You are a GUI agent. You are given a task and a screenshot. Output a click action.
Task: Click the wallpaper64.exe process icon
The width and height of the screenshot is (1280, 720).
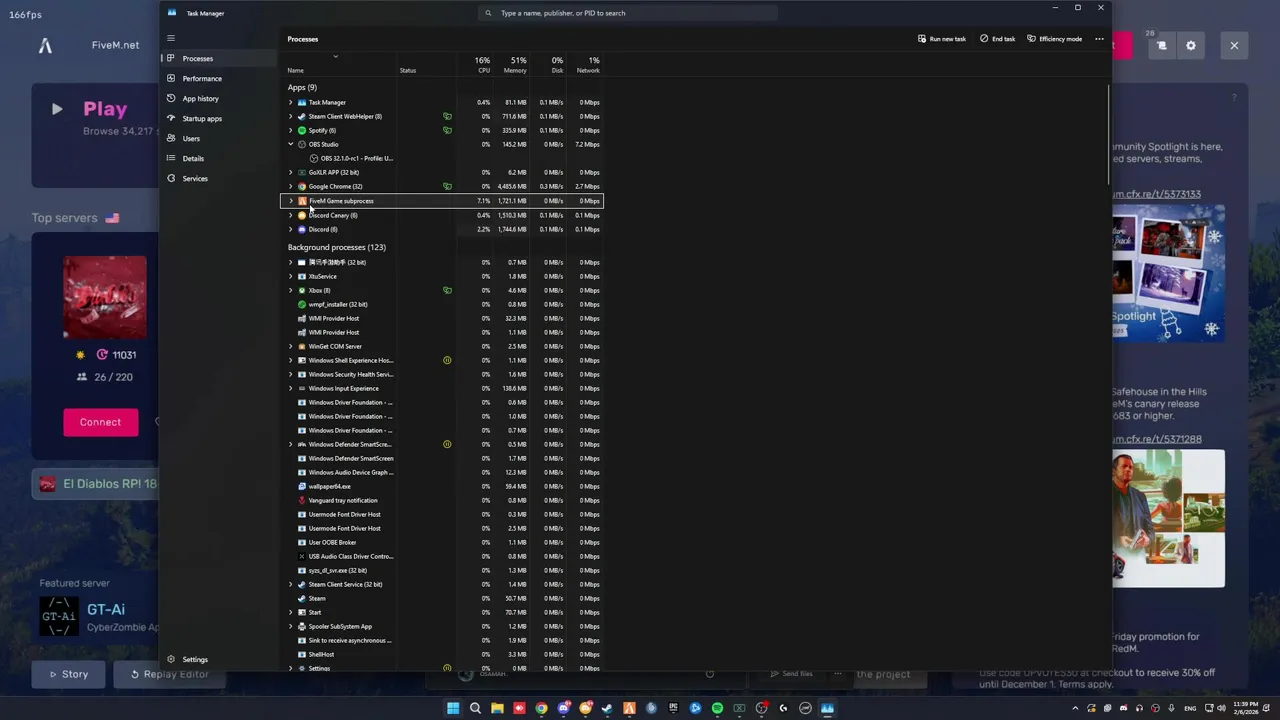pos(302,486)
